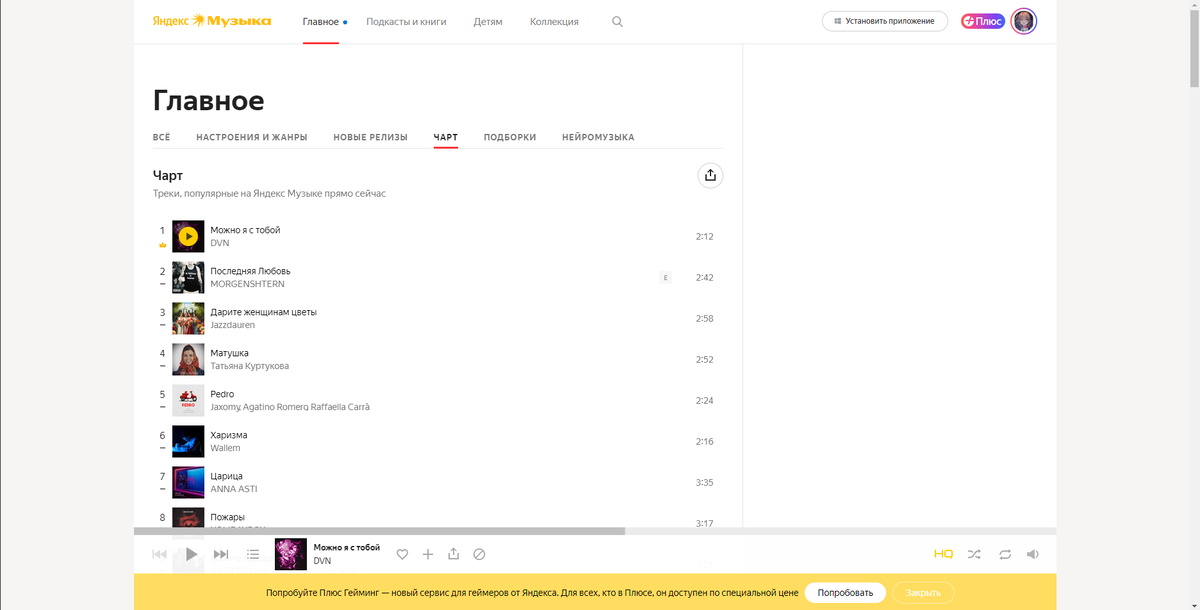The height and width of the screenshot is (610, 1200).
Task: Toggle repeat playback mode
Action: [1005, 554]
